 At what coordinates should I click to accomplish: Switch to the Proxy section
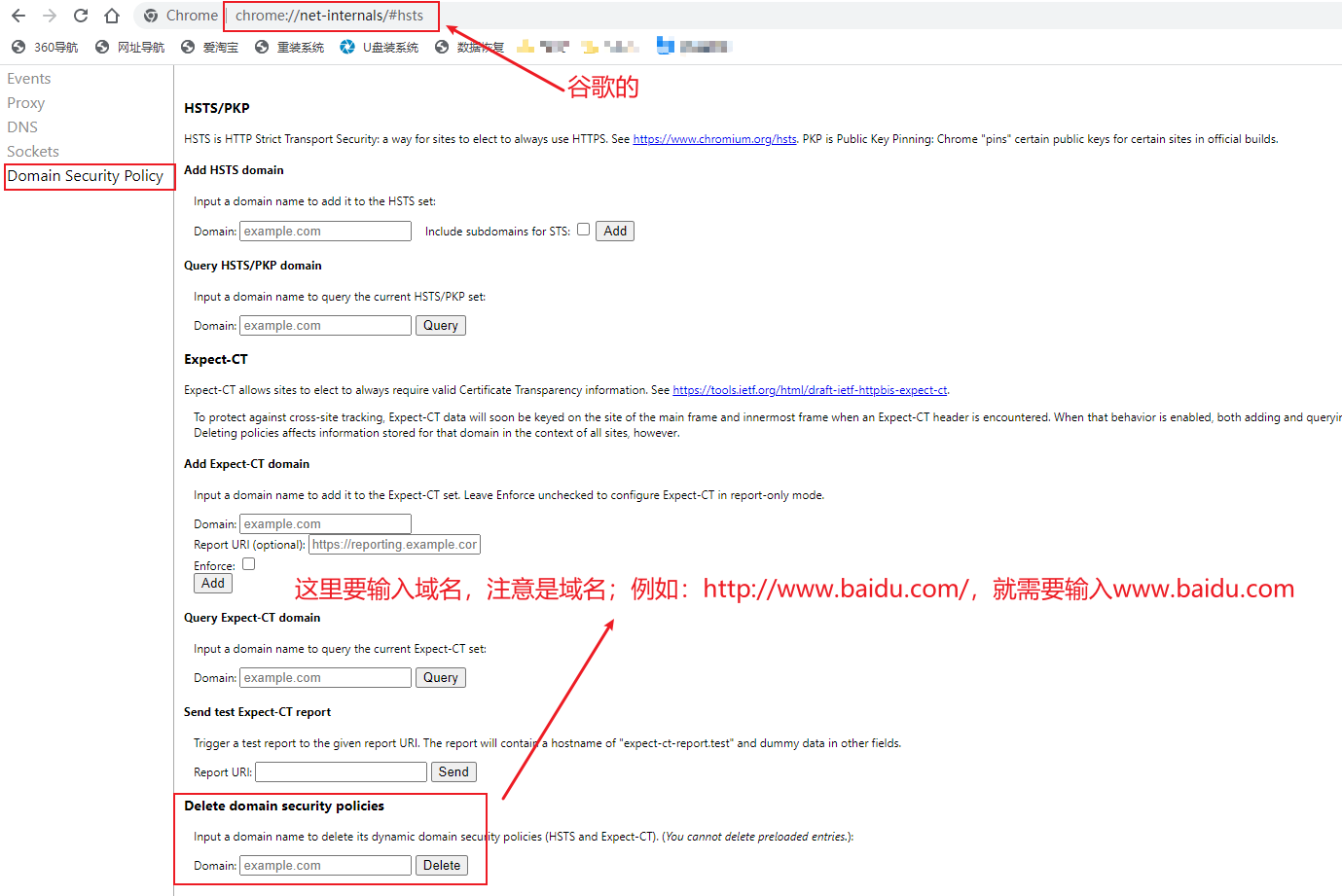26,103
